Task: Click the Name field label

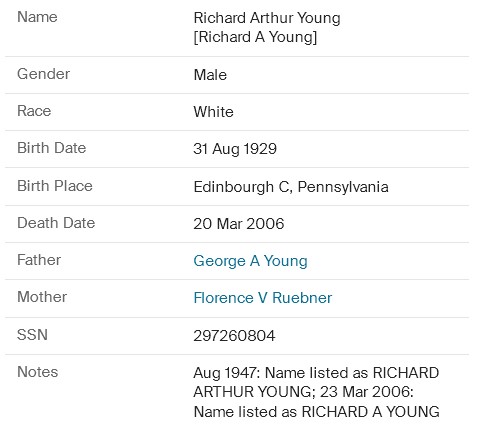Action: tap(37, 17)
